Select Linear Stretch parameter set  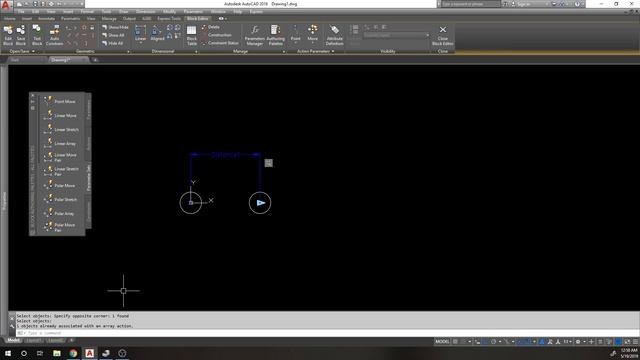pos(62,129)
